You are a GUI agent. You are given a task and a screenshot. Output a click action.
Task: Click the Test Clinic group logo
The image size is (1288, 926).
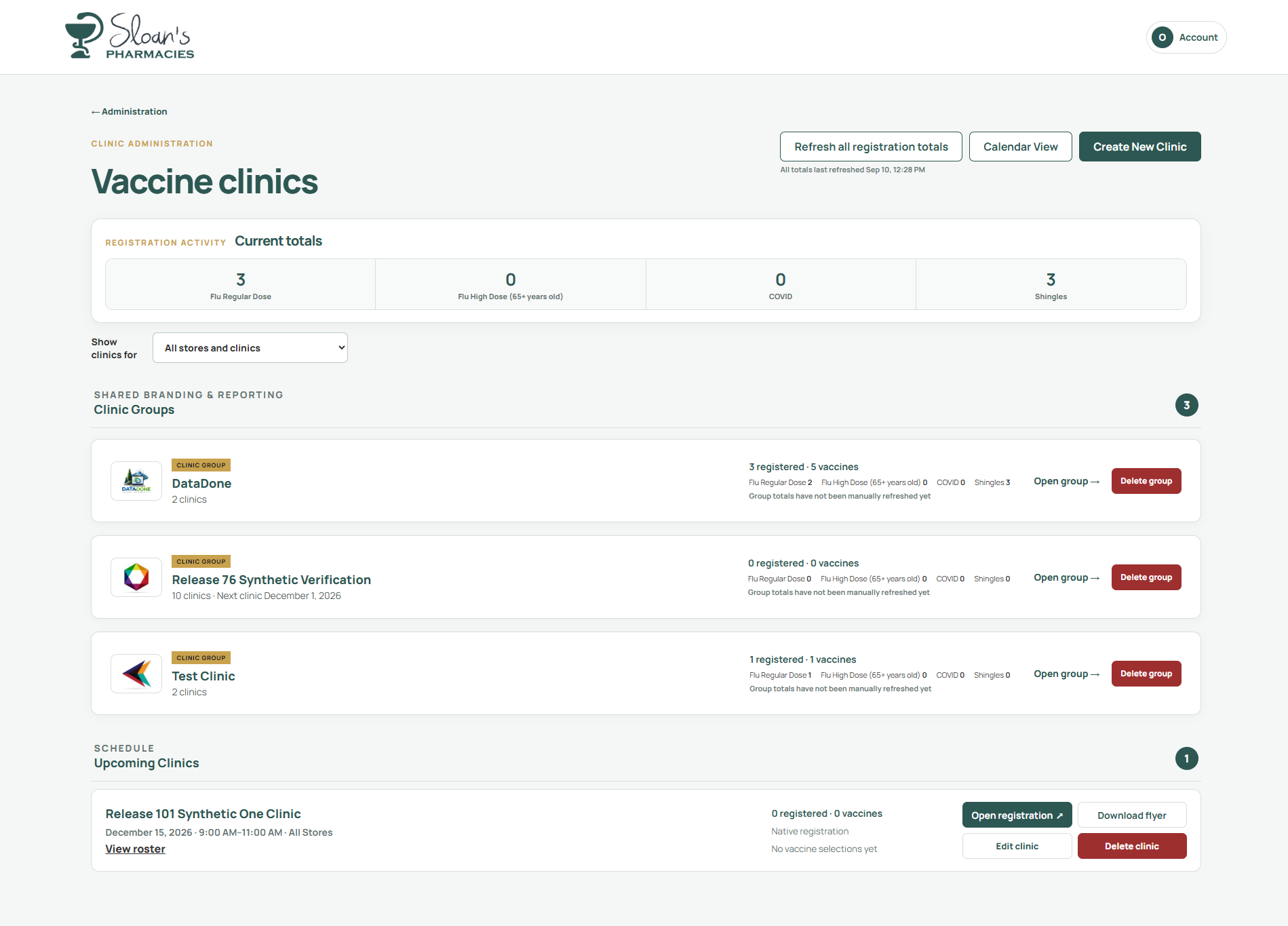click(x=136, y=674)
